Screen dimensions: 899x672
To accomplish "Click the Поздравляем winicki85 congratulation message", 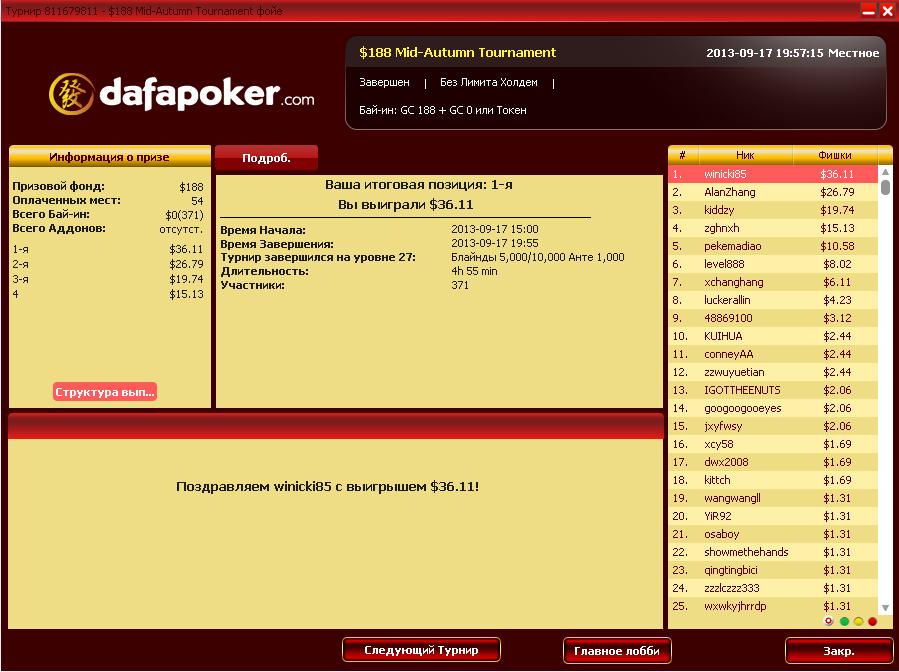I will pos(327,487).
